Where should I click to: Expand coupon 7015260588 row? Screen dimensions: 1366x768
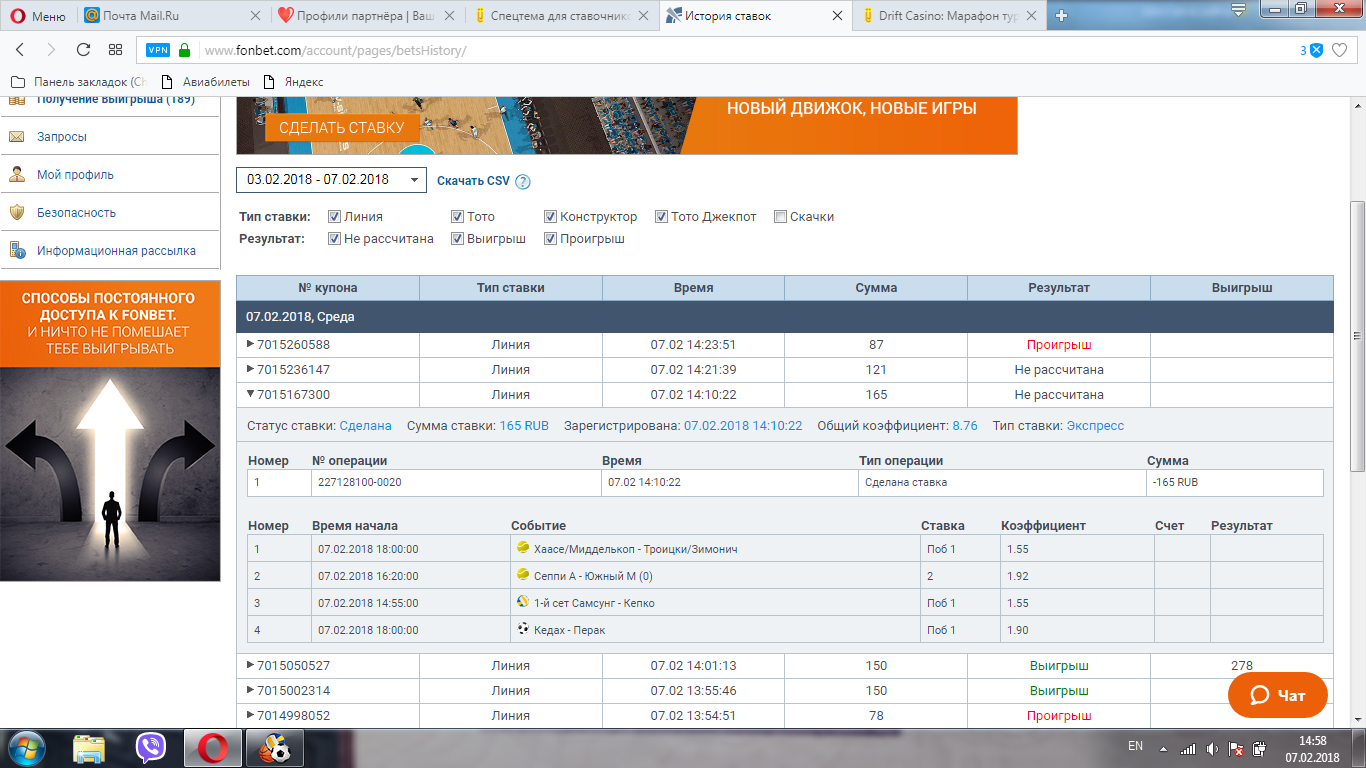point(250,344)
